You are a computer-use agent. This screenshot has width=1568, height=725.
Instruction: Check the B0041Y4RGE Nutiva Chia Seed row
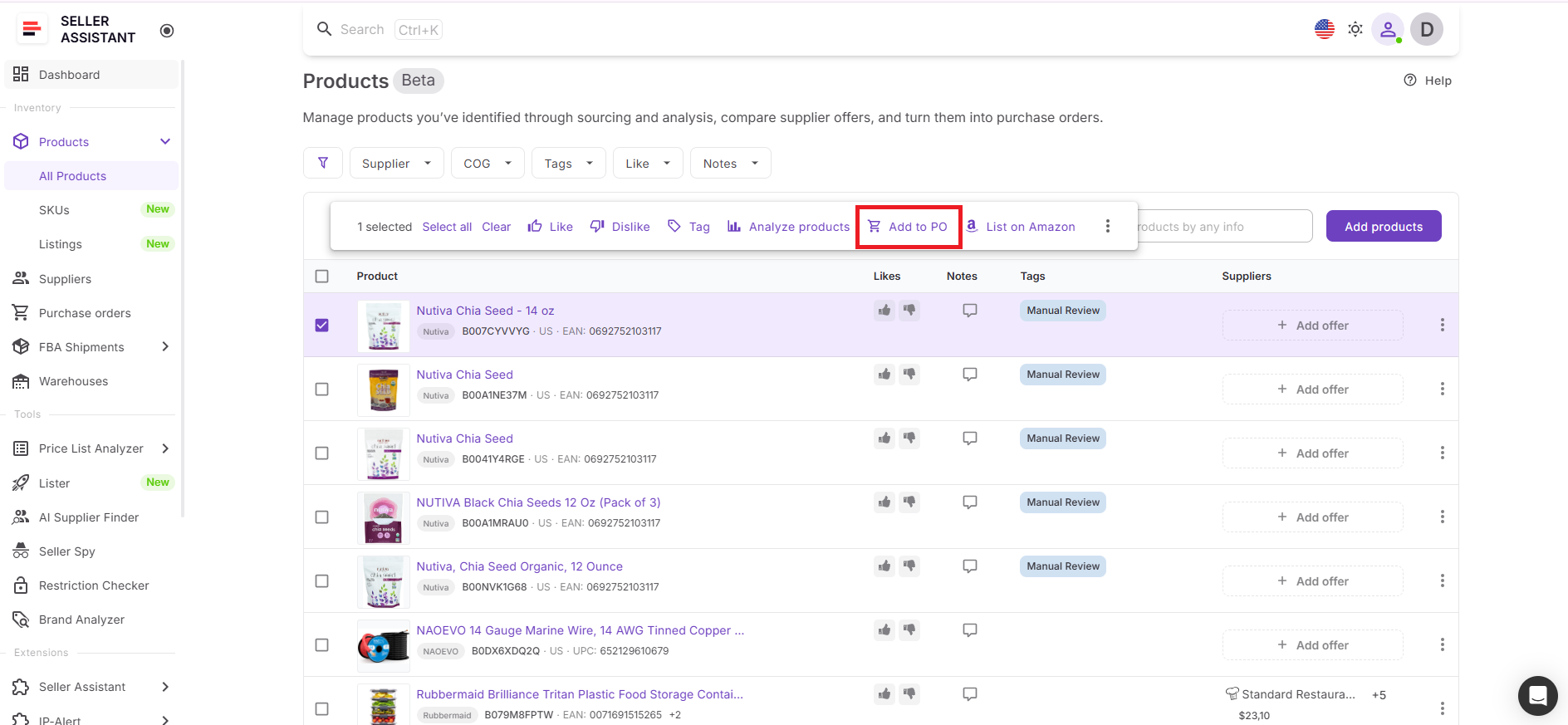pos(322,453)
